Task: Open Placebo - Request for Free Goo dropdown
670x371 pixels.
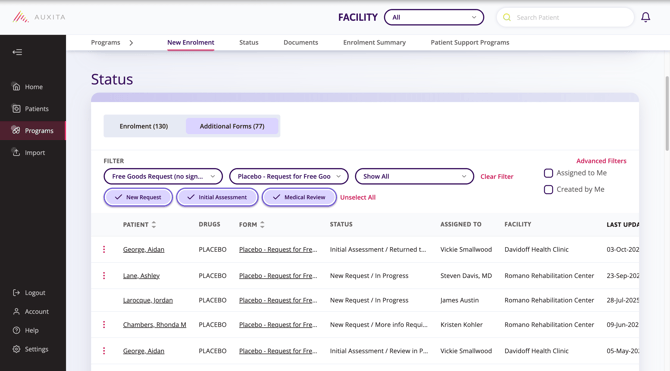Action: click(289, 176)
